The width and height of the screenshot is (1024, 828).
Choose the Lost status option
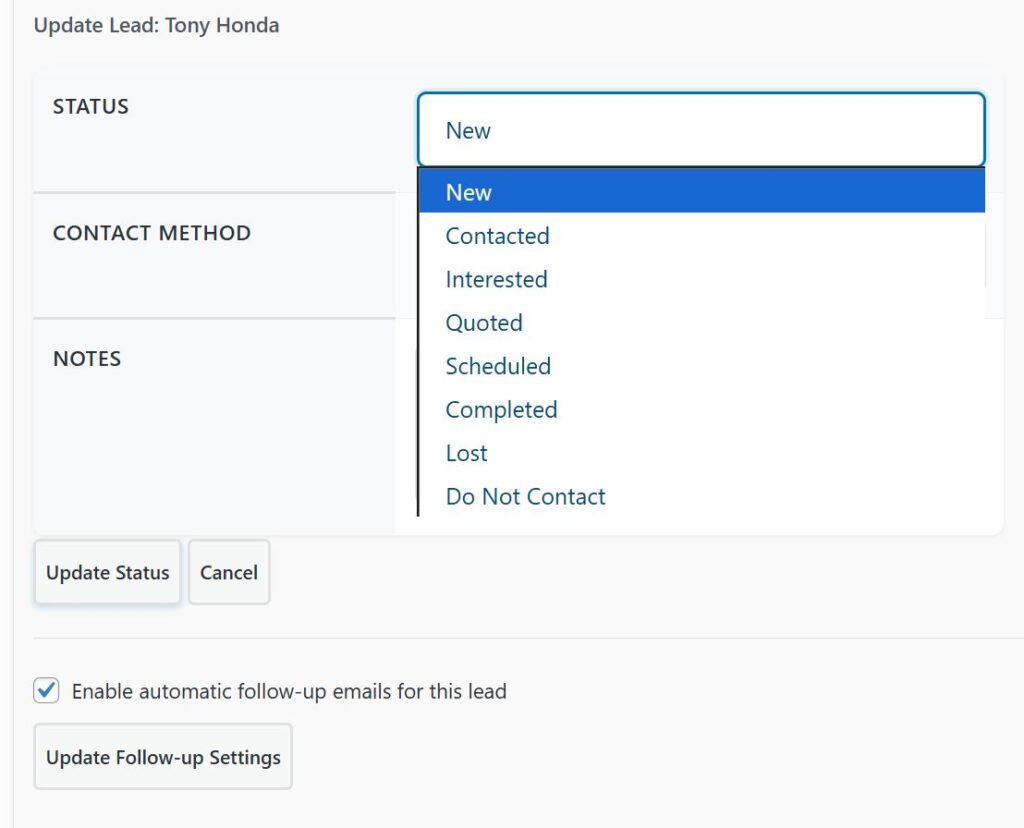tap(466, 453)
